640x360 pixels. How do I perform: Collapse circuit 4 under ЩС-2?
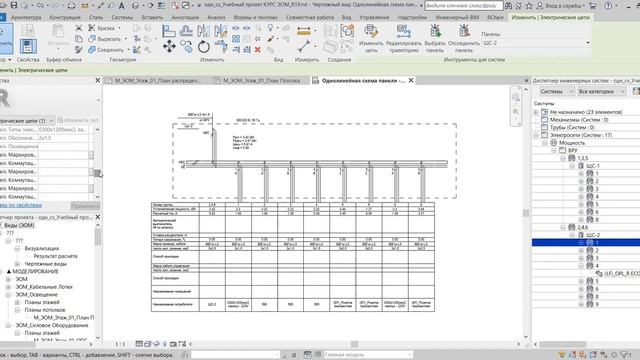click(581, 266)
